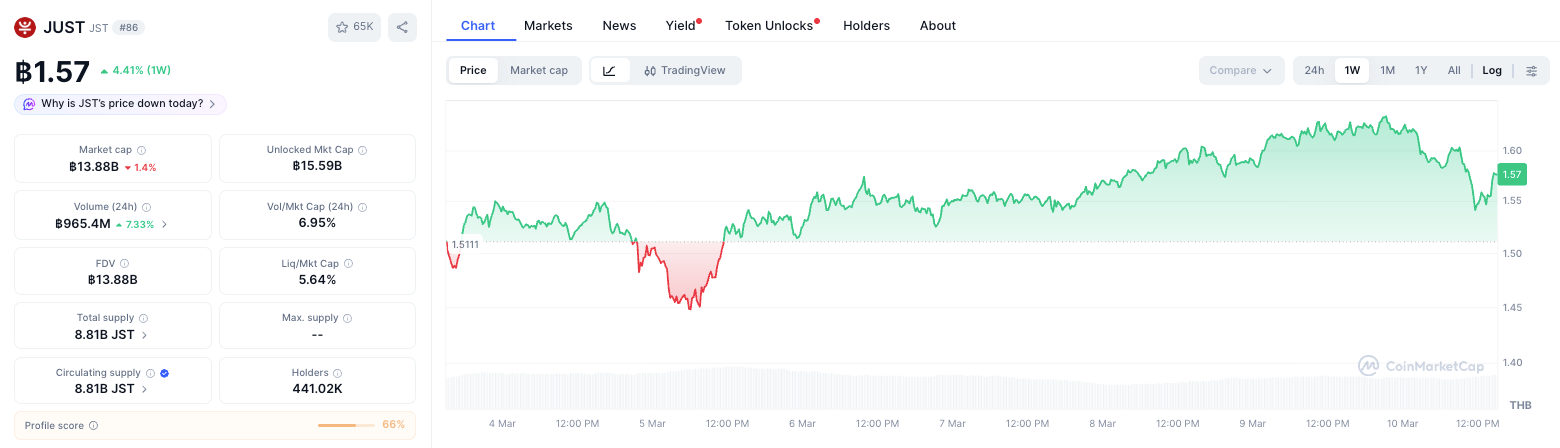
Task: Toggle Price view on chart
Action: pyautogui.click(x=473, y=70)
